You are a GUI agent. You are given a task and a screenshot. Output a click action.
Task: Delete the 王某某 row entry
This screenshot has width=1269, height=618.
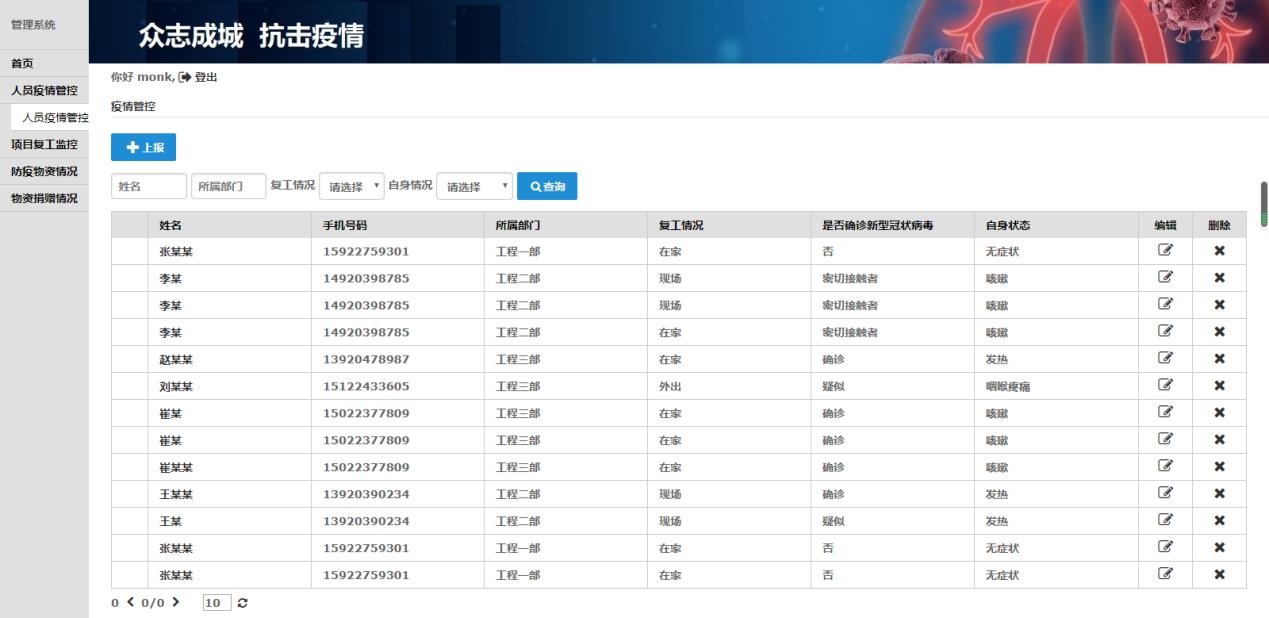coord(1219,493)
